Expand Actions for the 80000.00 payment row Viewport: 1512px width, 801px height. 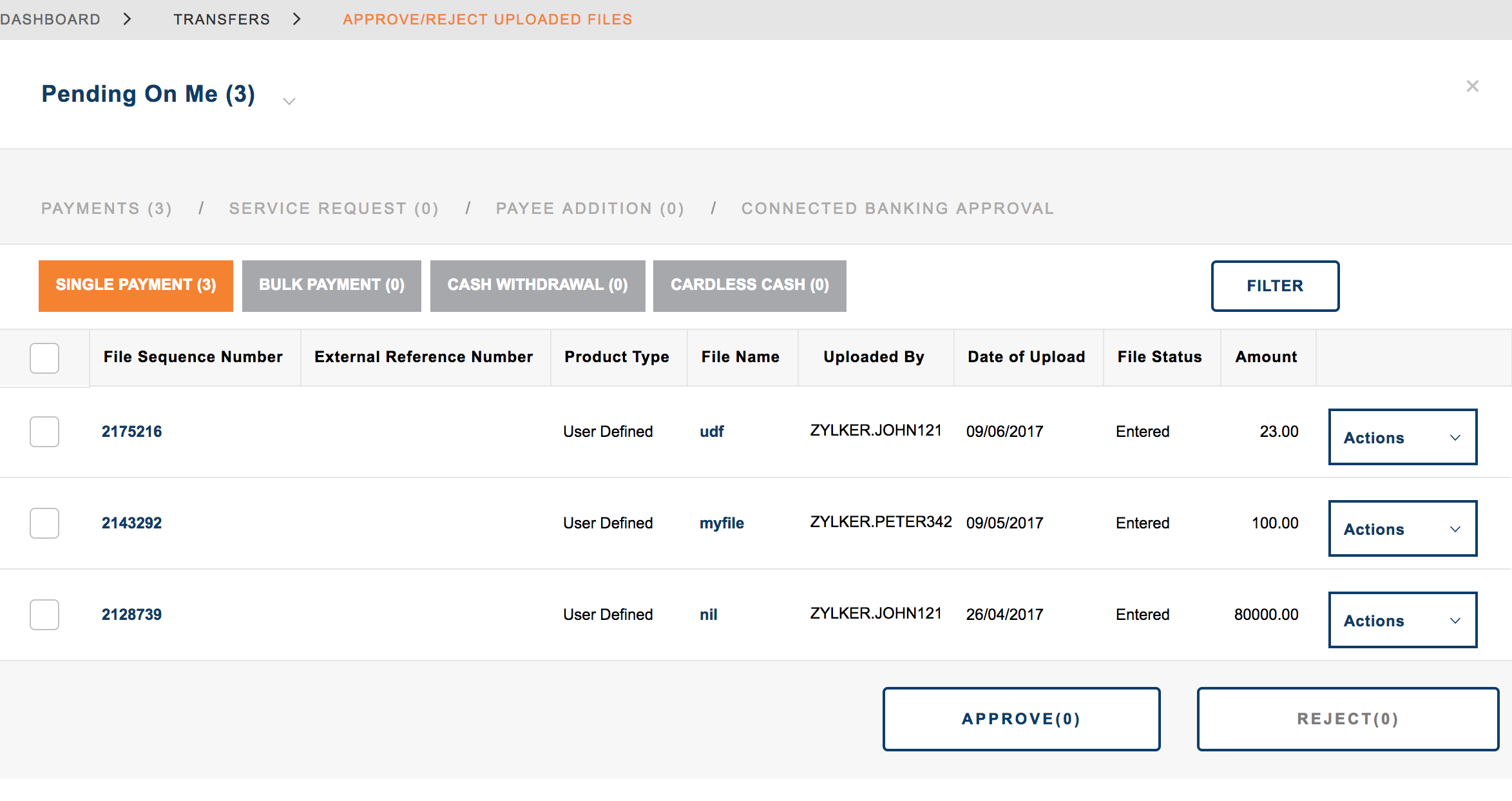(x=1402, y=620)
